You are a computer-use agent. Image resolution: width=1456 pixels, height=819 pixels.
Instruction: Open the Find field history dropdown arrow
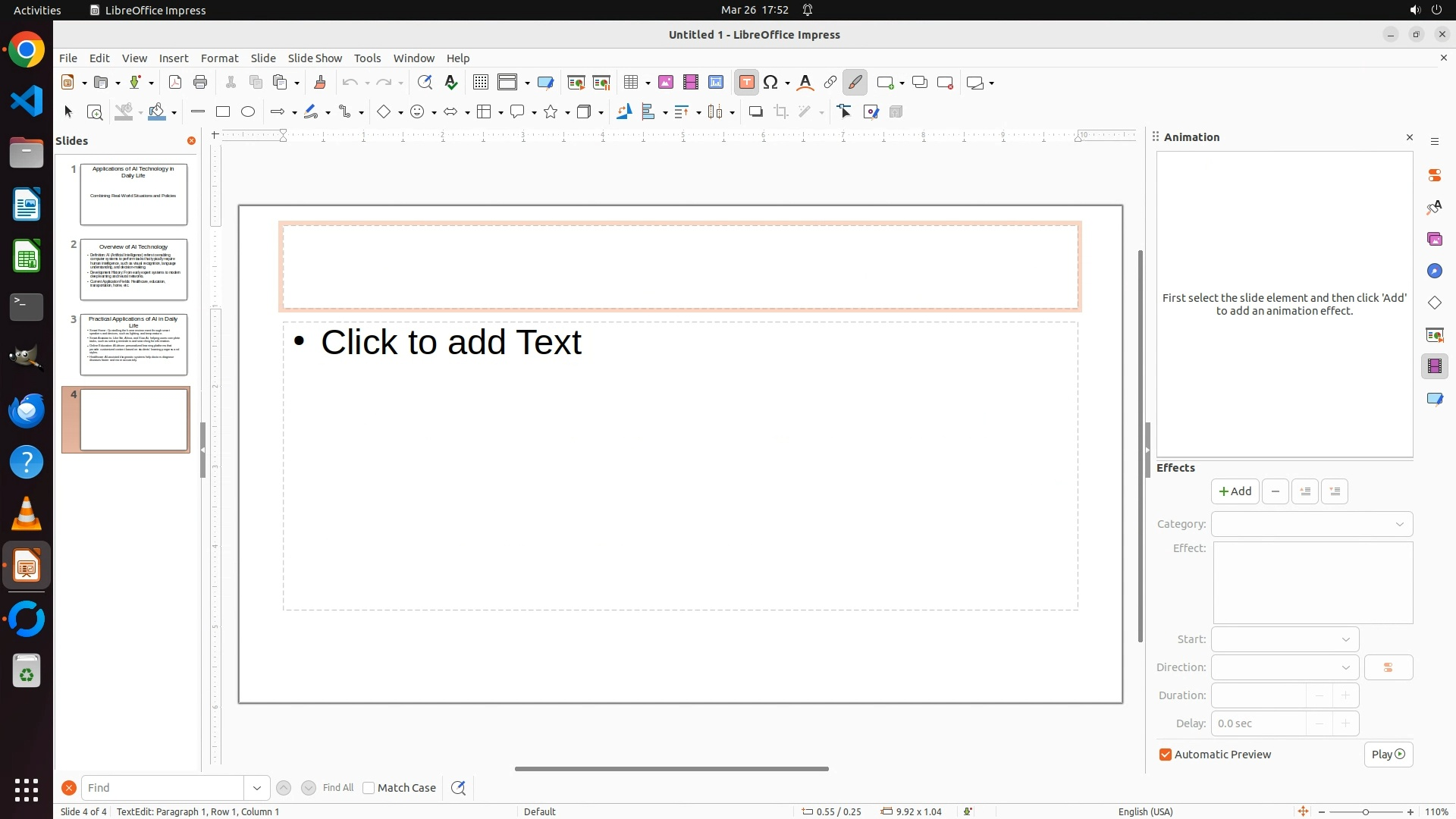coord(257,788)
